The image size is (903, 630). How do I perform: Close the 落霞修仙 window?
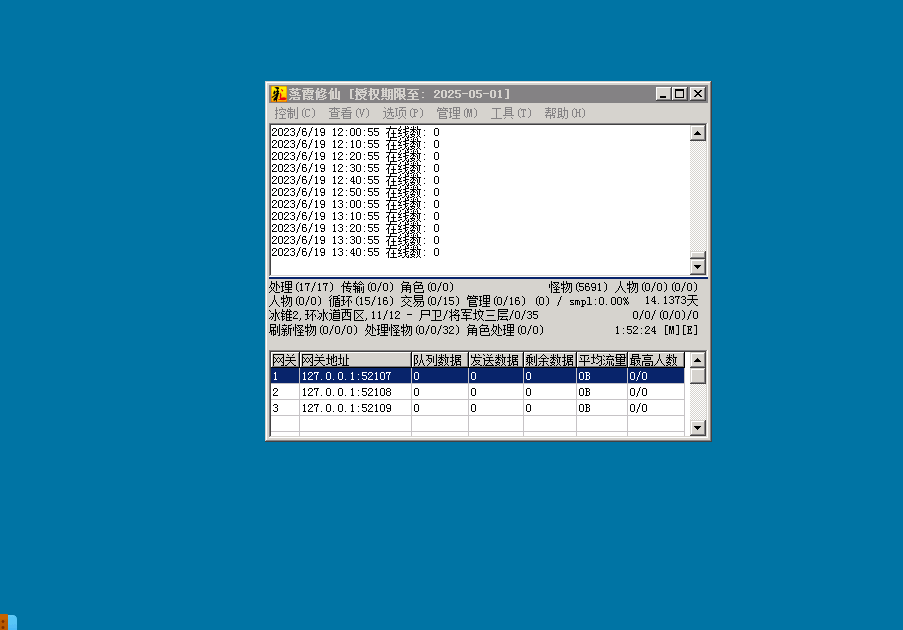click(697, 93)
